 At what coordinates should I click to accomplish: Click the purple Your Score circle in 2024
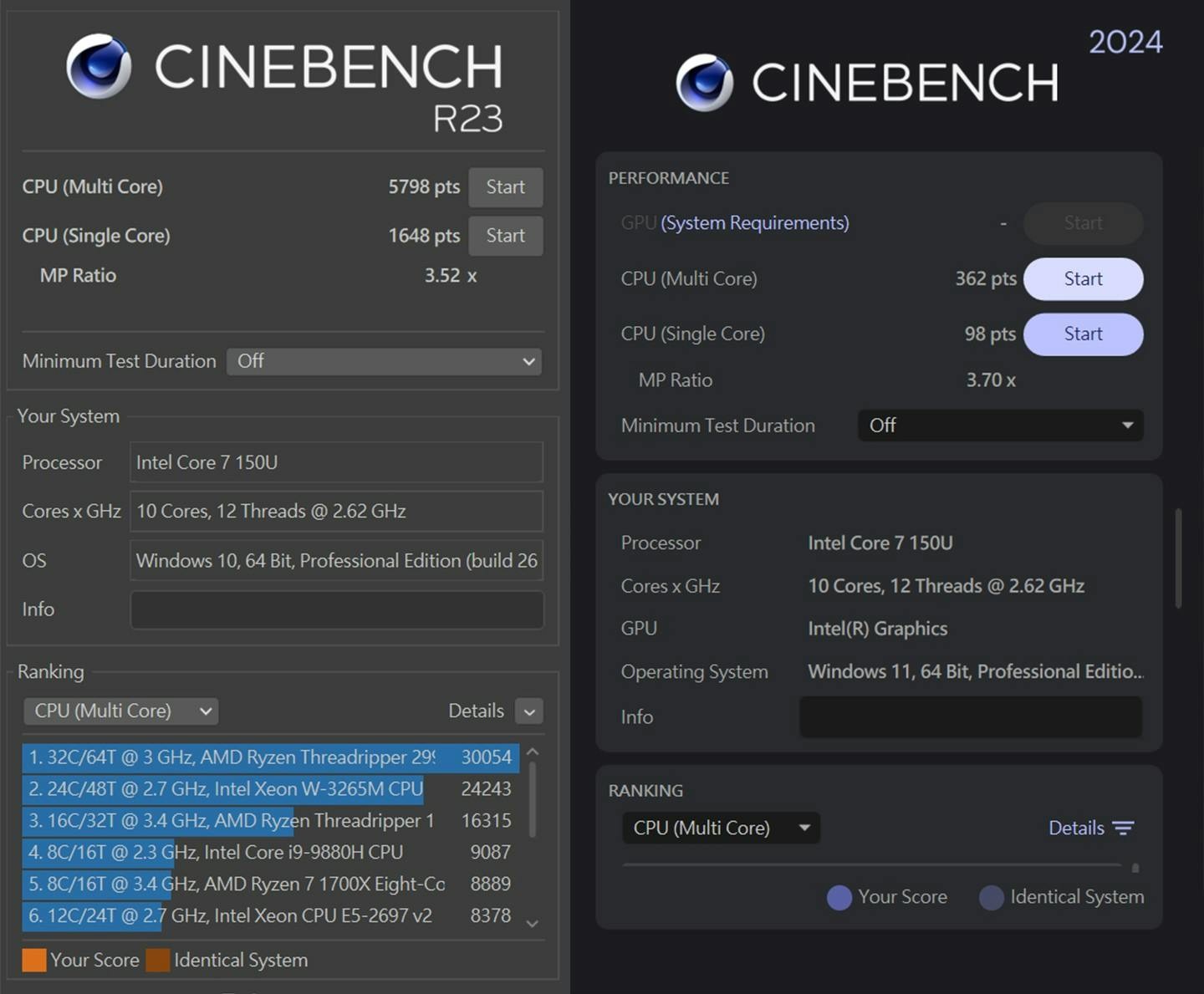[x=839, y=897]
